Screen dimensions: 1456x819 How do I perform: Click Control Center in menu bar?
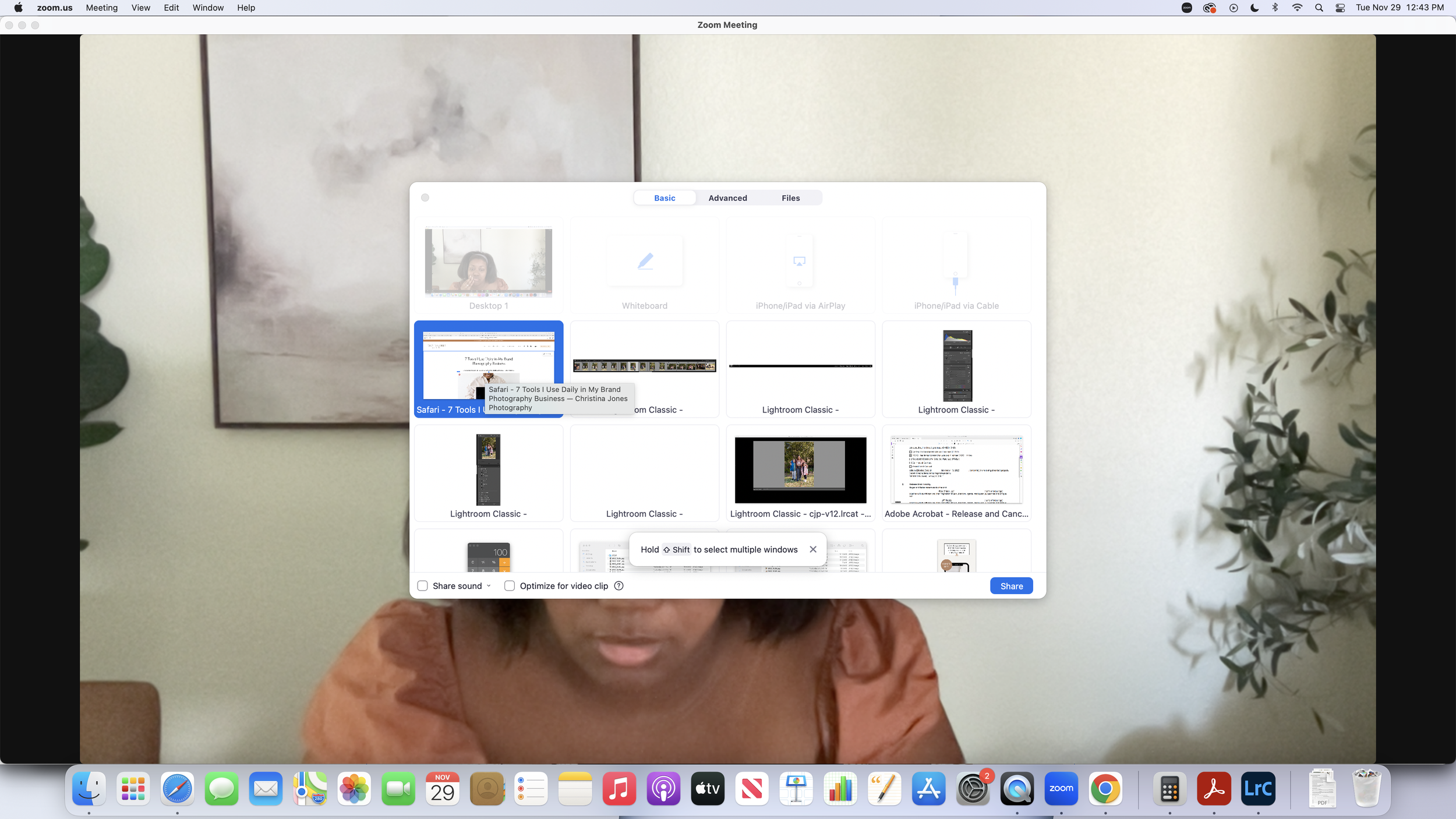pos(1340,8)
